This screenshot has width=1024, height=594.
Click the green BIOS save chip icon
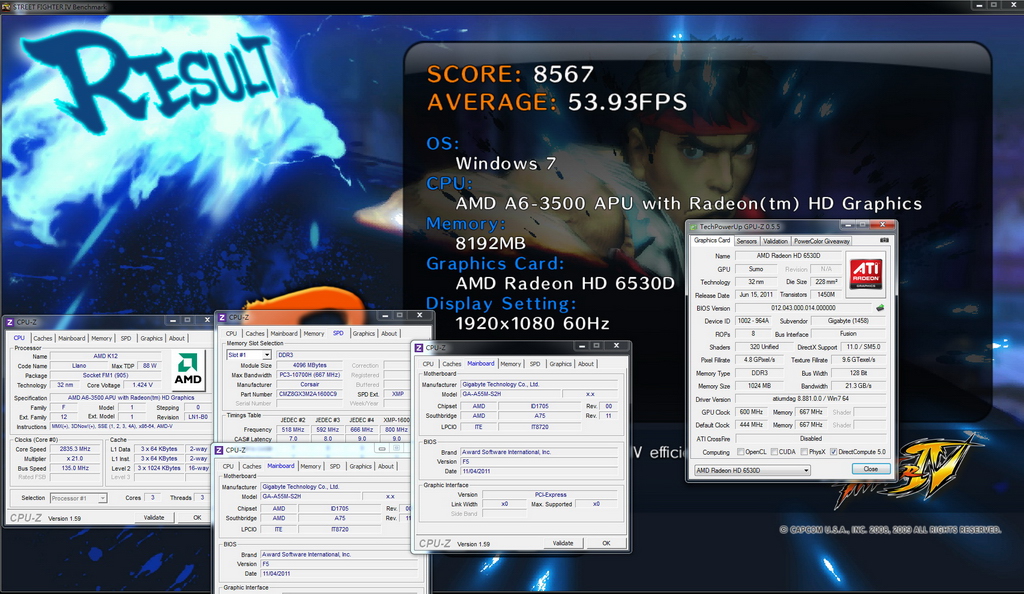(880, 307)
